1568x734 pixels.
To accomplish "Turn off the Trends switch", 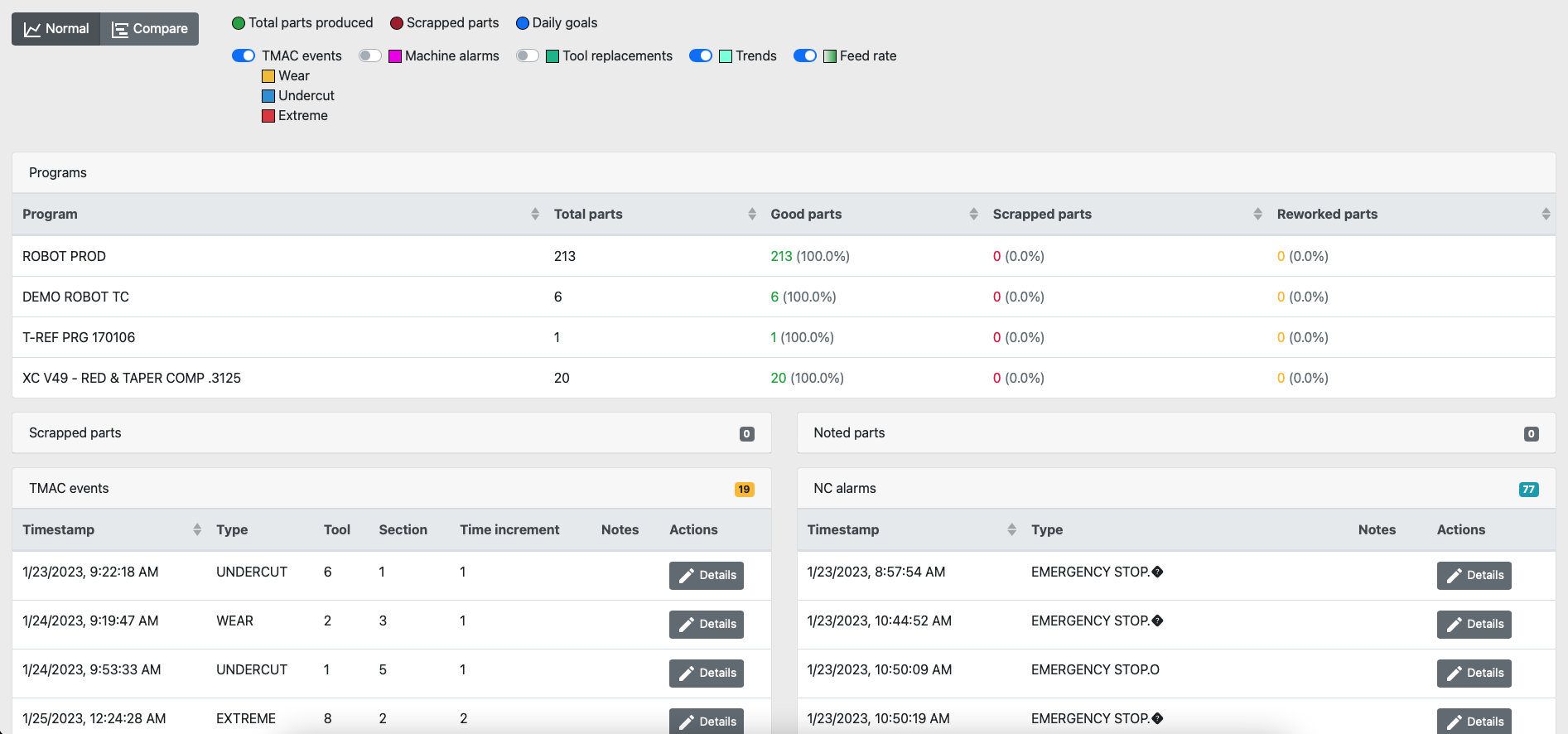I will coord(701,56).
